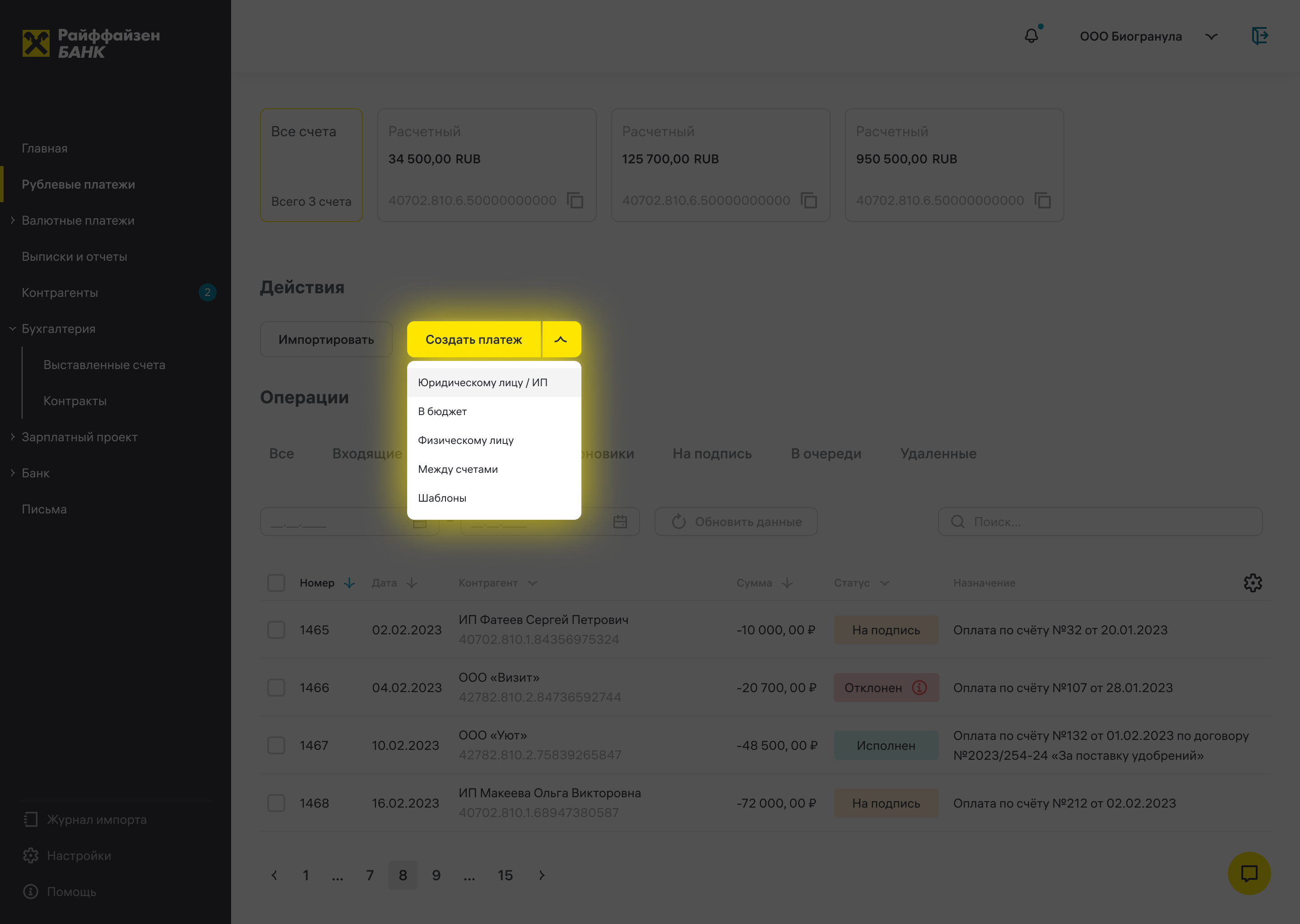Go to previous page arrow
The height and width of the screenshot is (924, 1300).
[274, 875]
